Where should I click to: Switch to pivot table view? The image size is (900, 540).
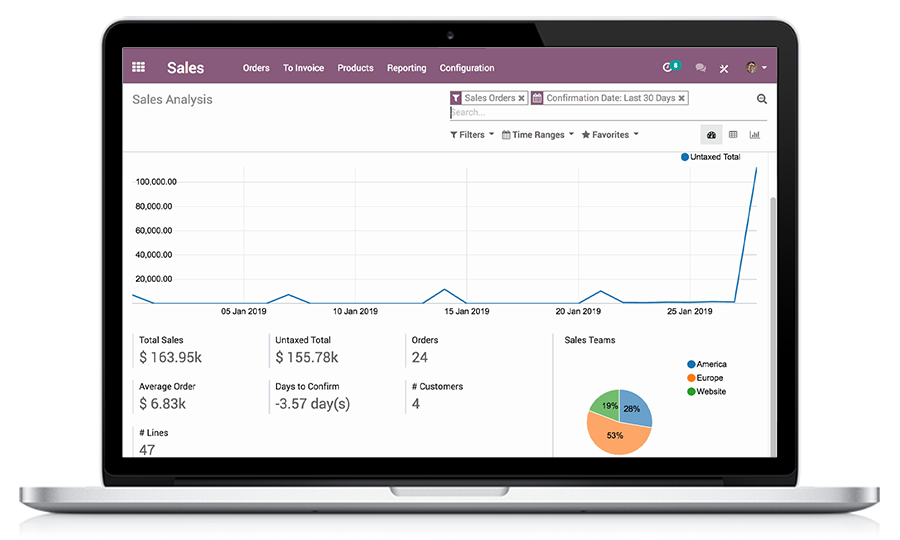point(733,135)
